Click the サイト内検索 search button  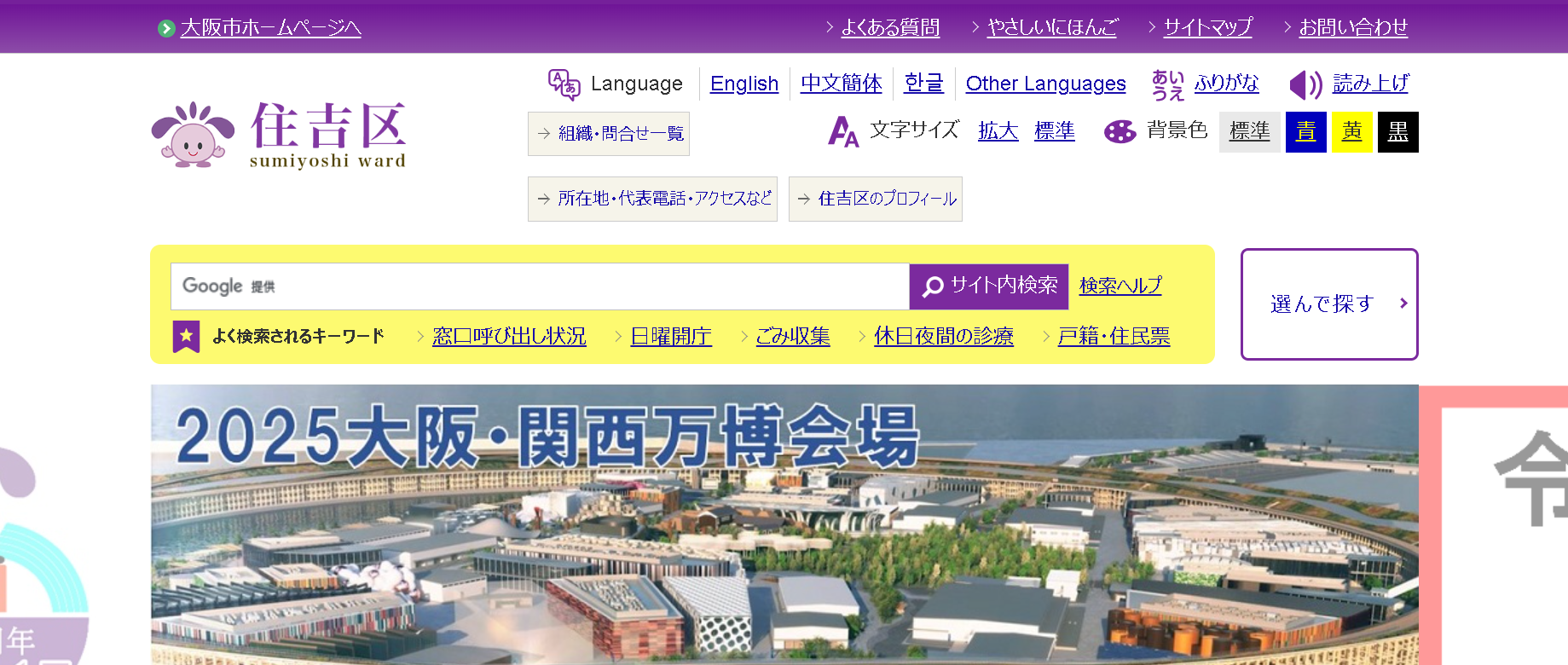click(x=989, y=286)
